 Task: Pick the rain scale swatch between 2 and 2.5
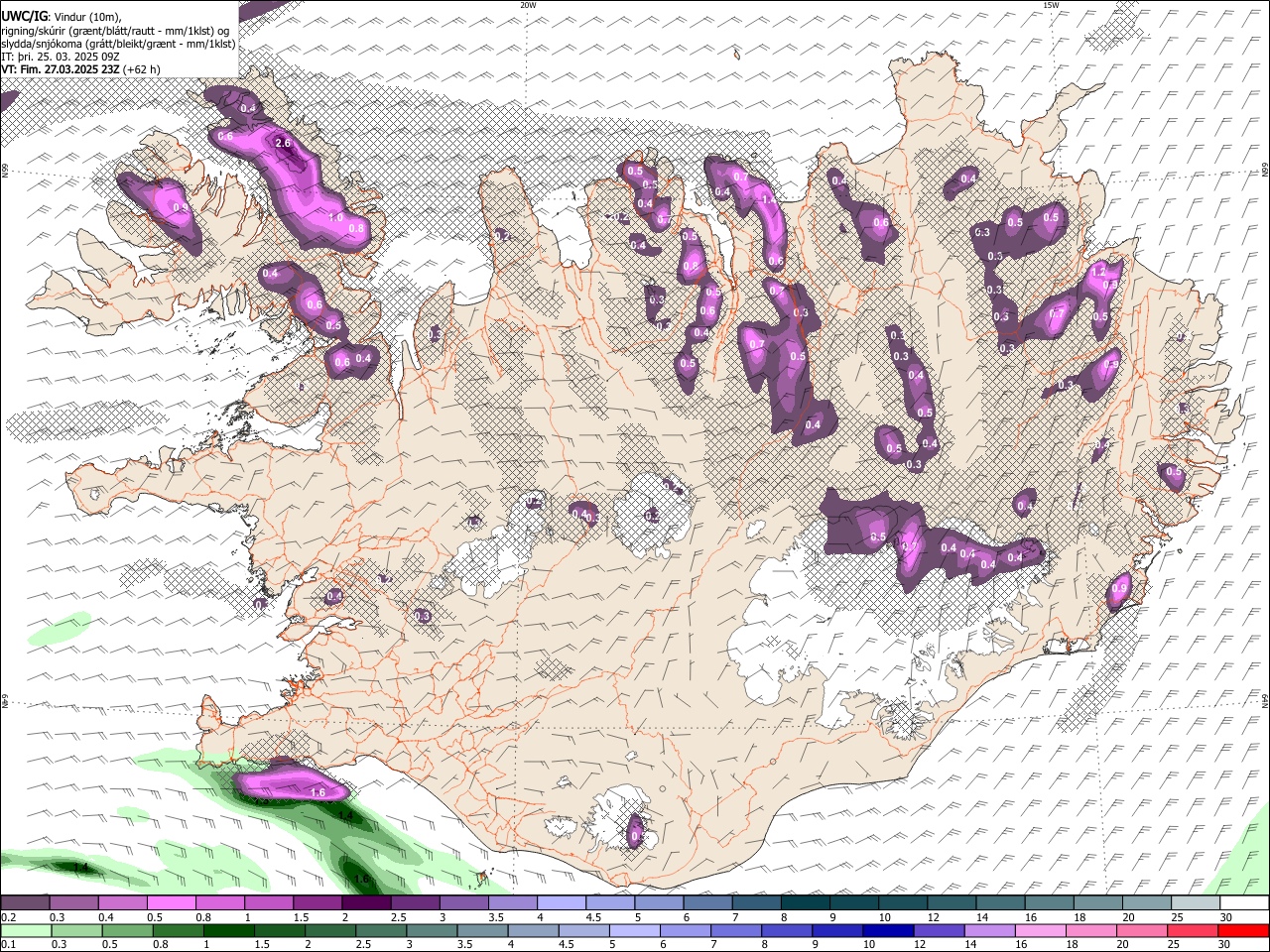tap(330, 930)
